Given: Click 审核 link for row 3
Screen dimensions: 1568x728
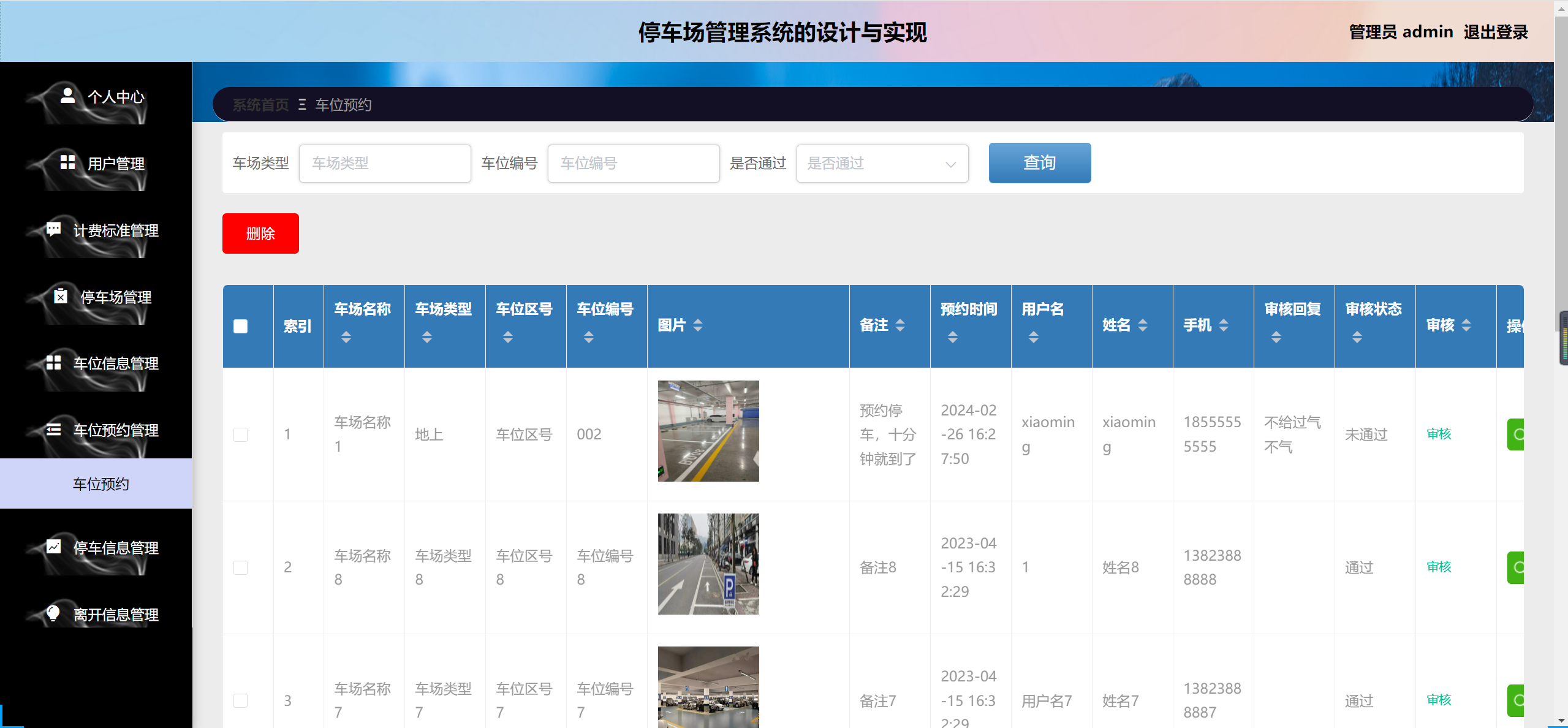Looking at the screenshot, I should pyautogui.click(x=1439, y=700).
